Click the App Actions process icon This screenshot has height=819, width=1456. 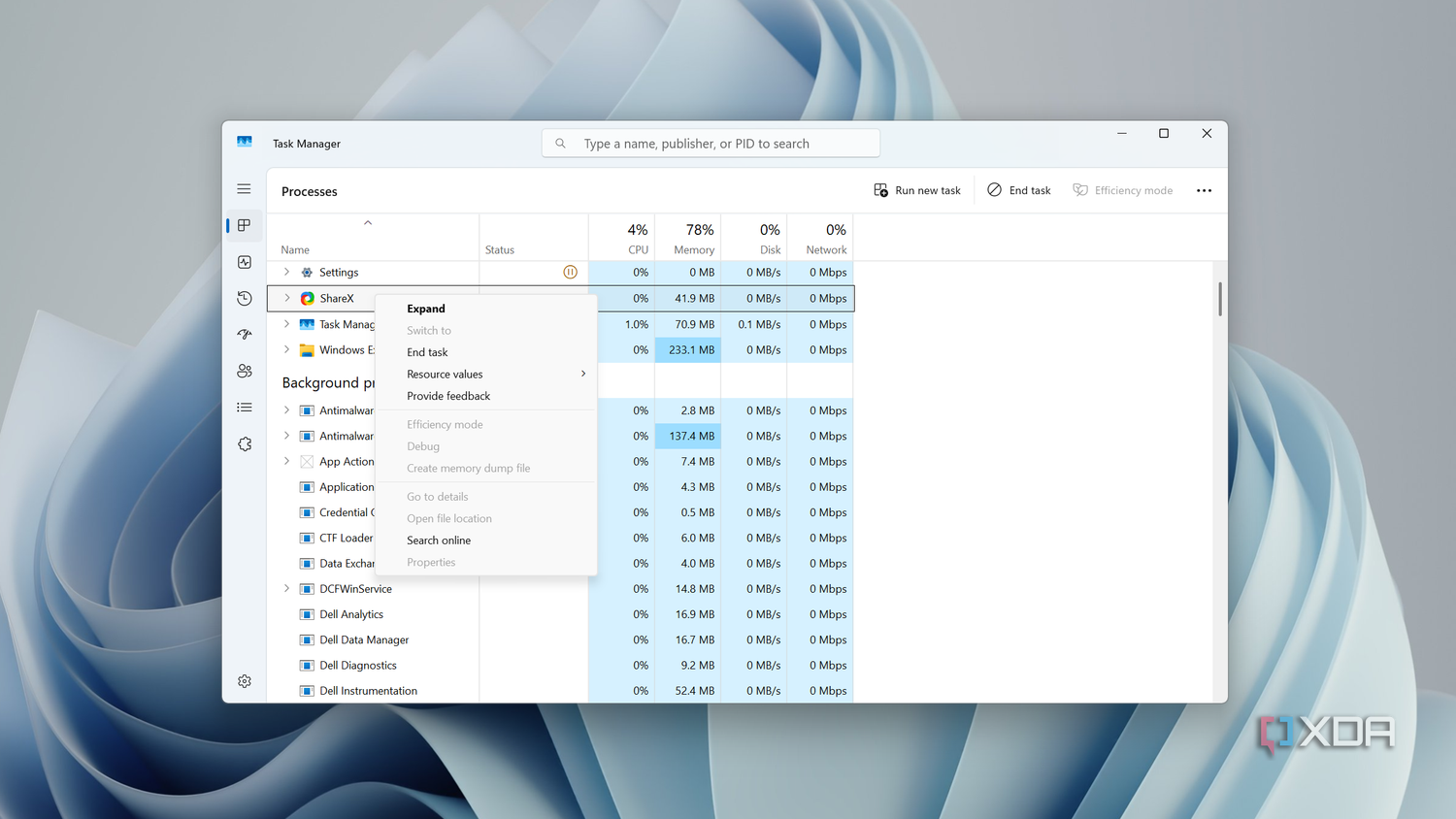[x=307, y=462]
